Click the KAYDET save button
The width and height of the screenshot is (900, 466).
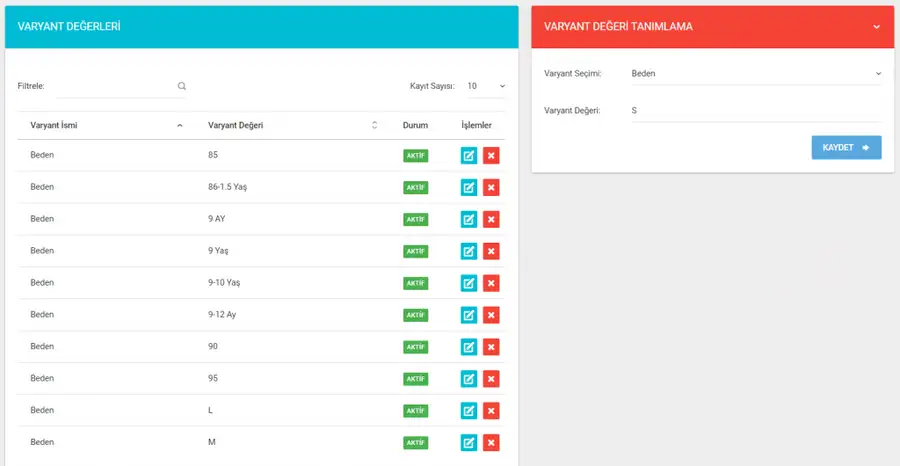point(846,147)
